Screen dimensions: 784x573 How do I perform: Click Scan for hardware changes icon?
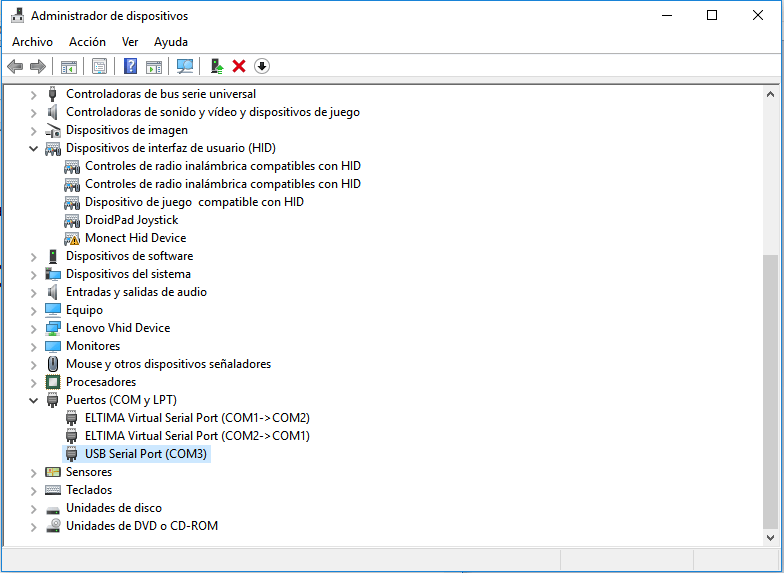click(185, 66)
